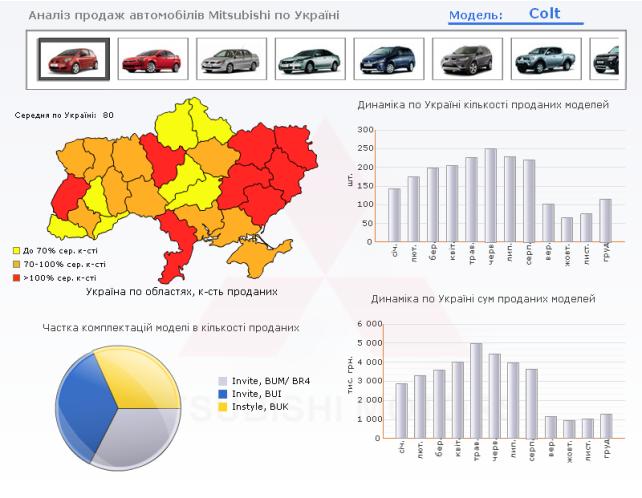Click the yellow 'До 70% сер. к-сті' legend swatch

coord(16,251)
